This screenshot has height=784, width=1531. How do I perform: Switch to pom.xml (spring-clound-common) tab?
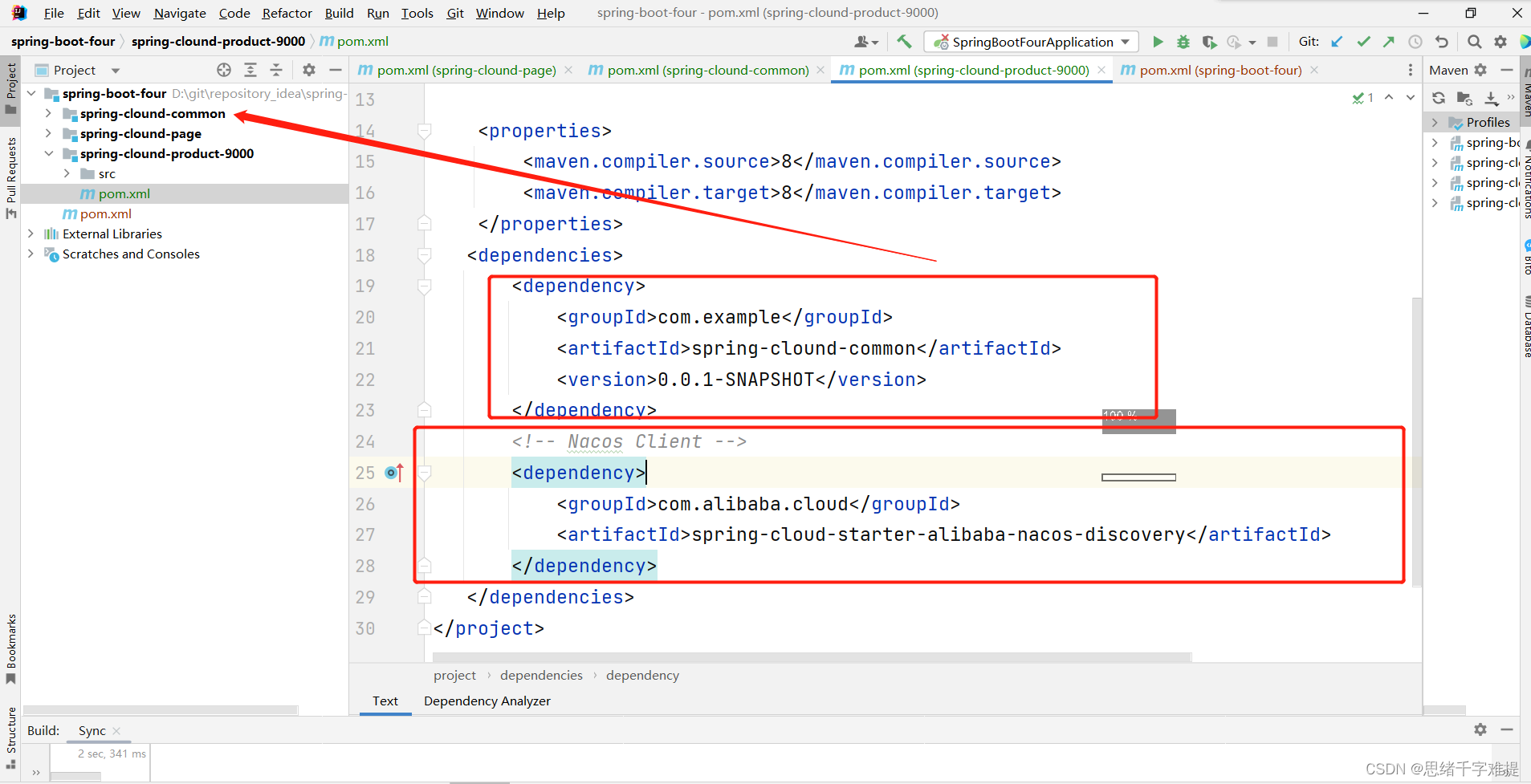[707, 70]
